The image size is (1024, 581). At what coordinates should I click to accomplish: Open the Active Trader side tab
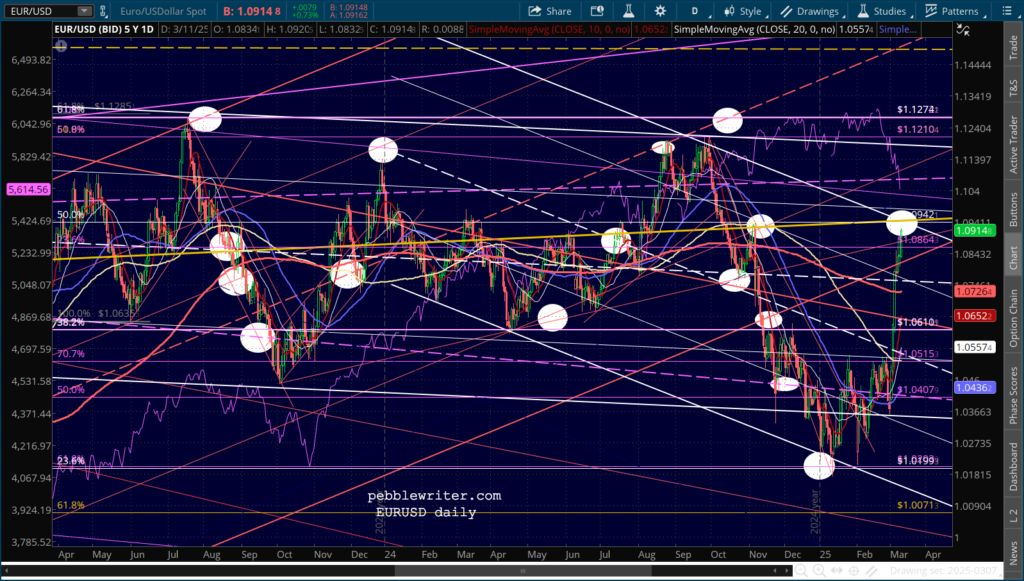(1013, 144)
